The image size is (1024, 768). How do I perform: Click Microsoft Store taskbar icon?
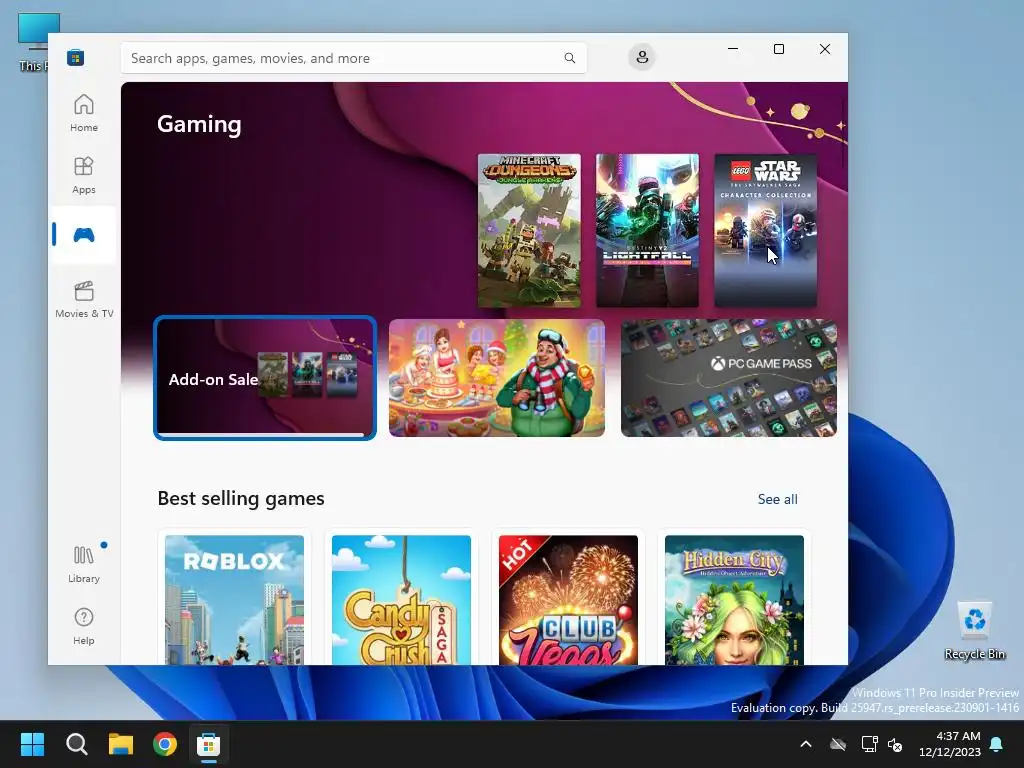click(209, 744)
